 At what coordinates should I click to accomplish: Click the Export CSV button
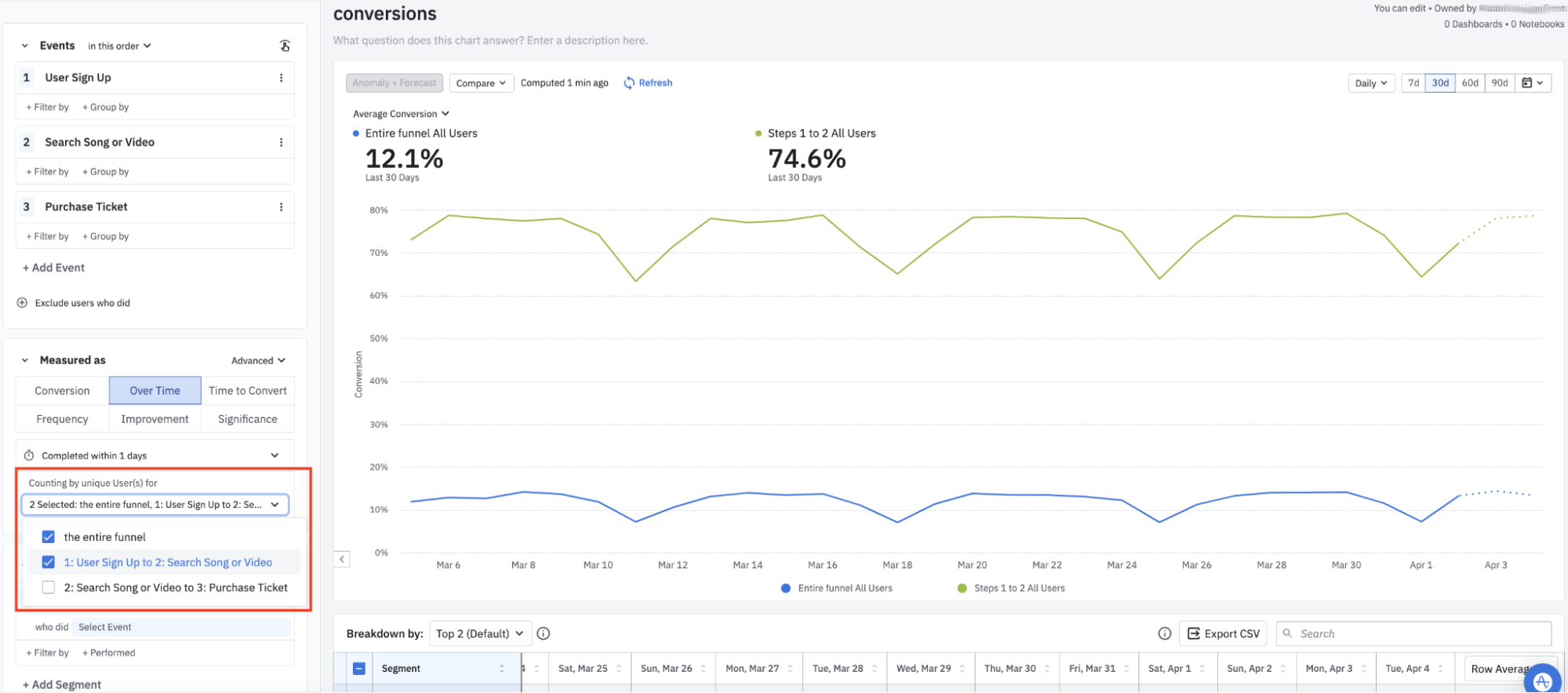pos(1224,634)
